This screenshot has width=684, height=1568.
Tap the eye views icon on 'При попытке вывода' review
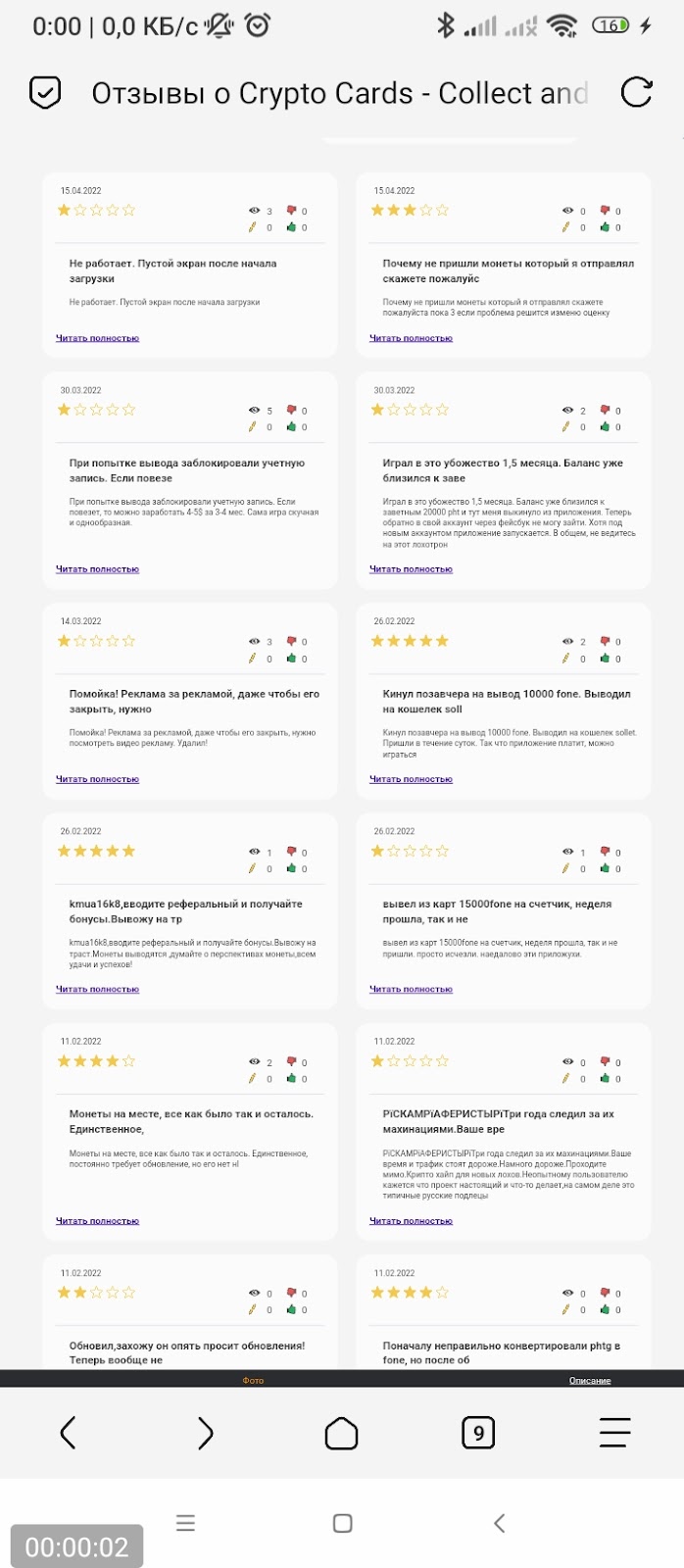click(254, 411)
